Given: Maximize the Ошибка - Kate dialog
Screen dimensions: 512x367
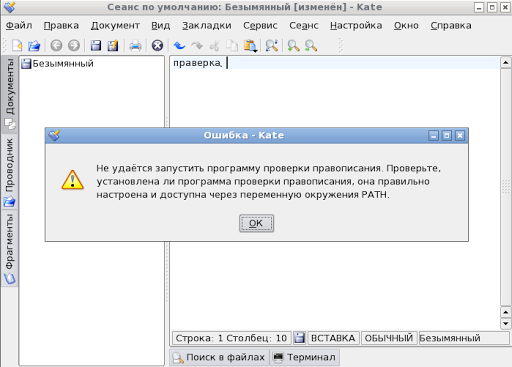Looking at the screenshot, I should coord(447,135).
